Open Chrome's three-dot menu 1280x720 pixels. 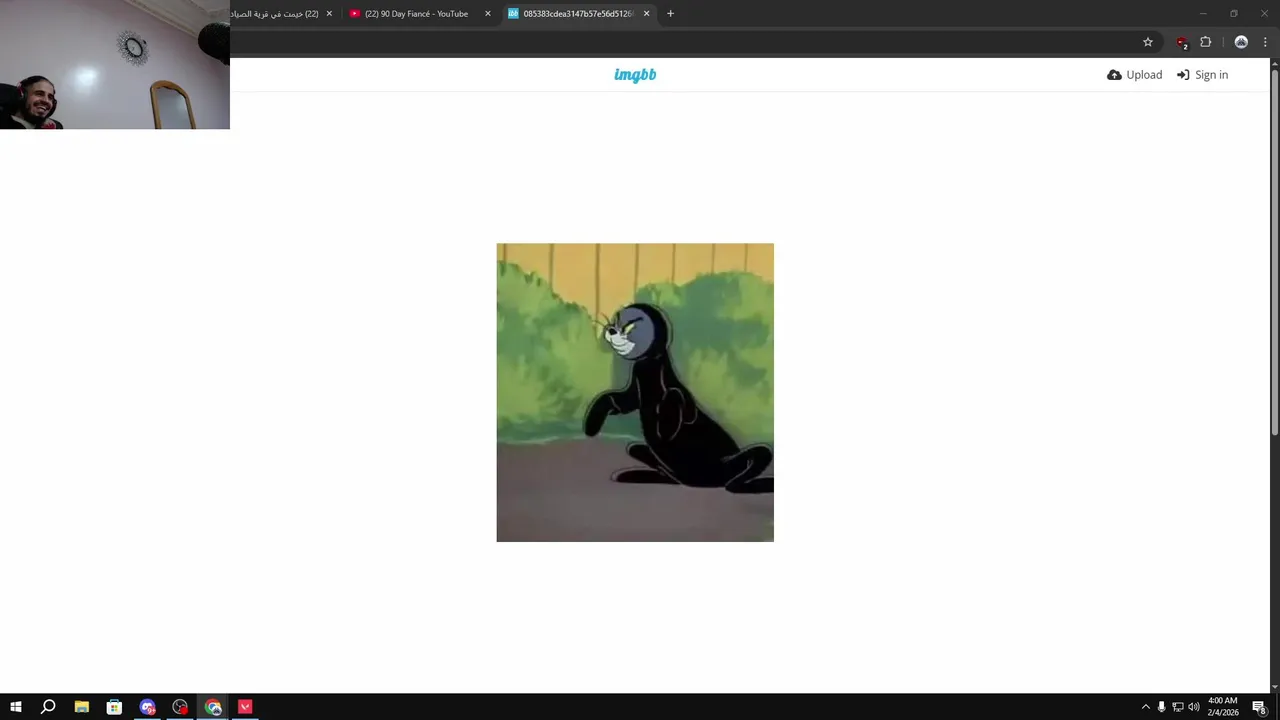pos(1265,42)
